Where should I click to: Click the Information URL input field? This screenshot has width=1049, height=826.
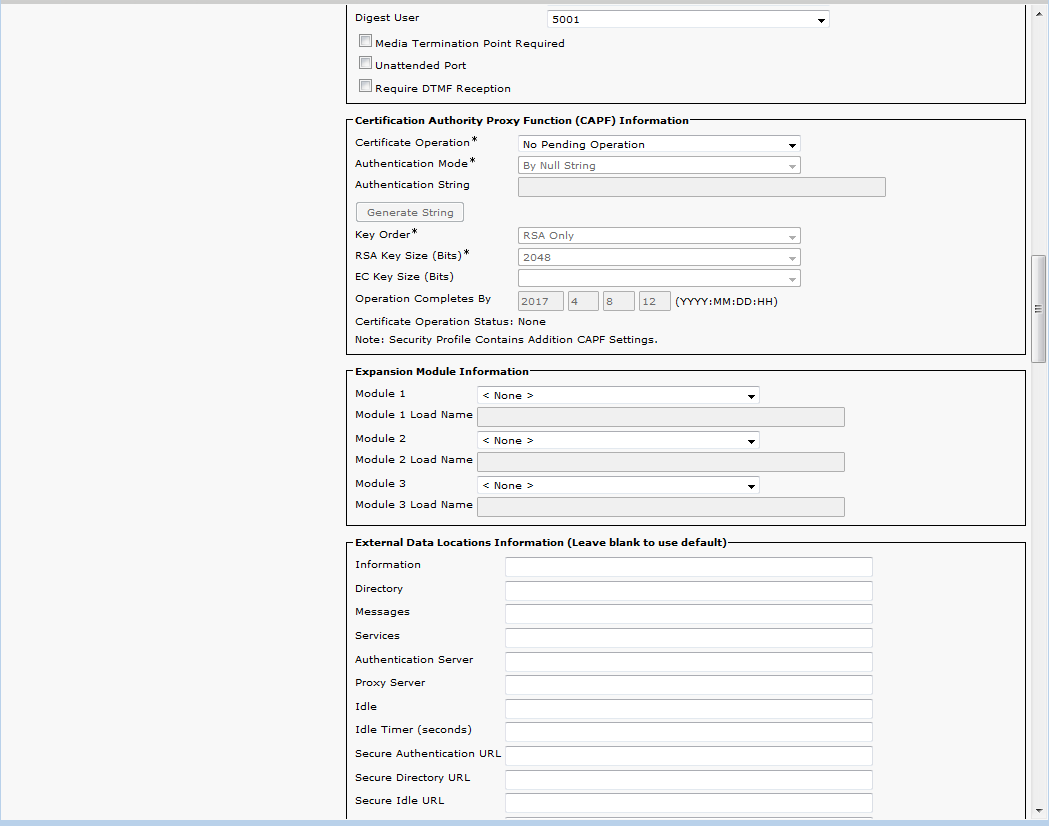(x=688, y=567)
